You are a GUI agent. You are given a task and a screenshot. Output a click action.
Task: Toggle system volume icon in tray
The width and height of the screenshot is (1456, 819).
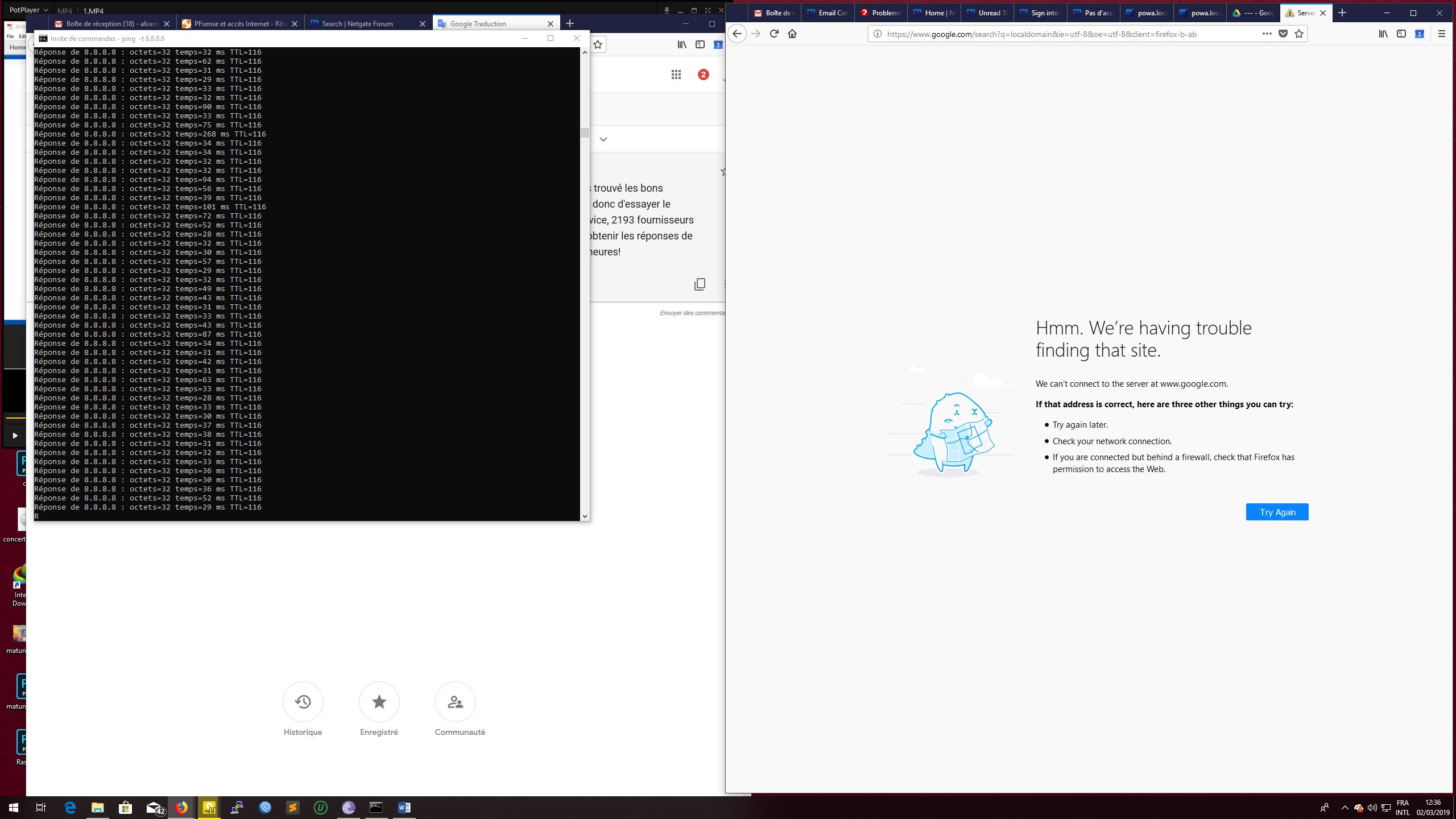click(x=1372, y=808)
